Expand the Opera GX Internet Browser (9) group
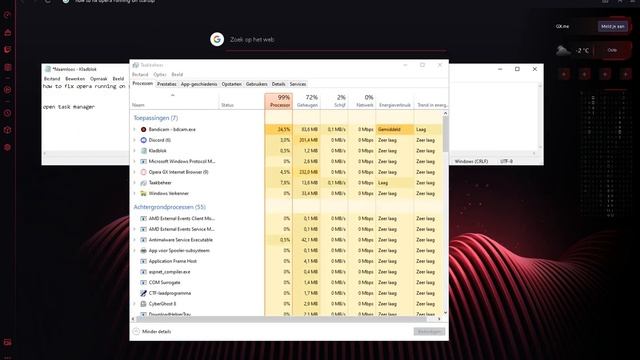 [x=134, y=172]
